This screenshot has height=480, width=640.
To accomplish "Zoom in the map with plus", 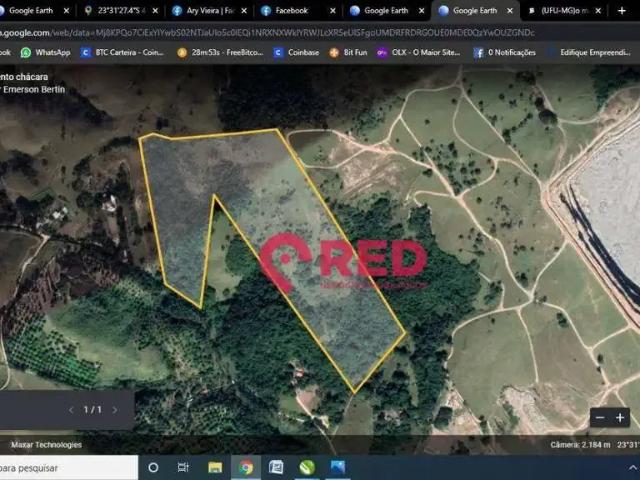I will [620, 418].
